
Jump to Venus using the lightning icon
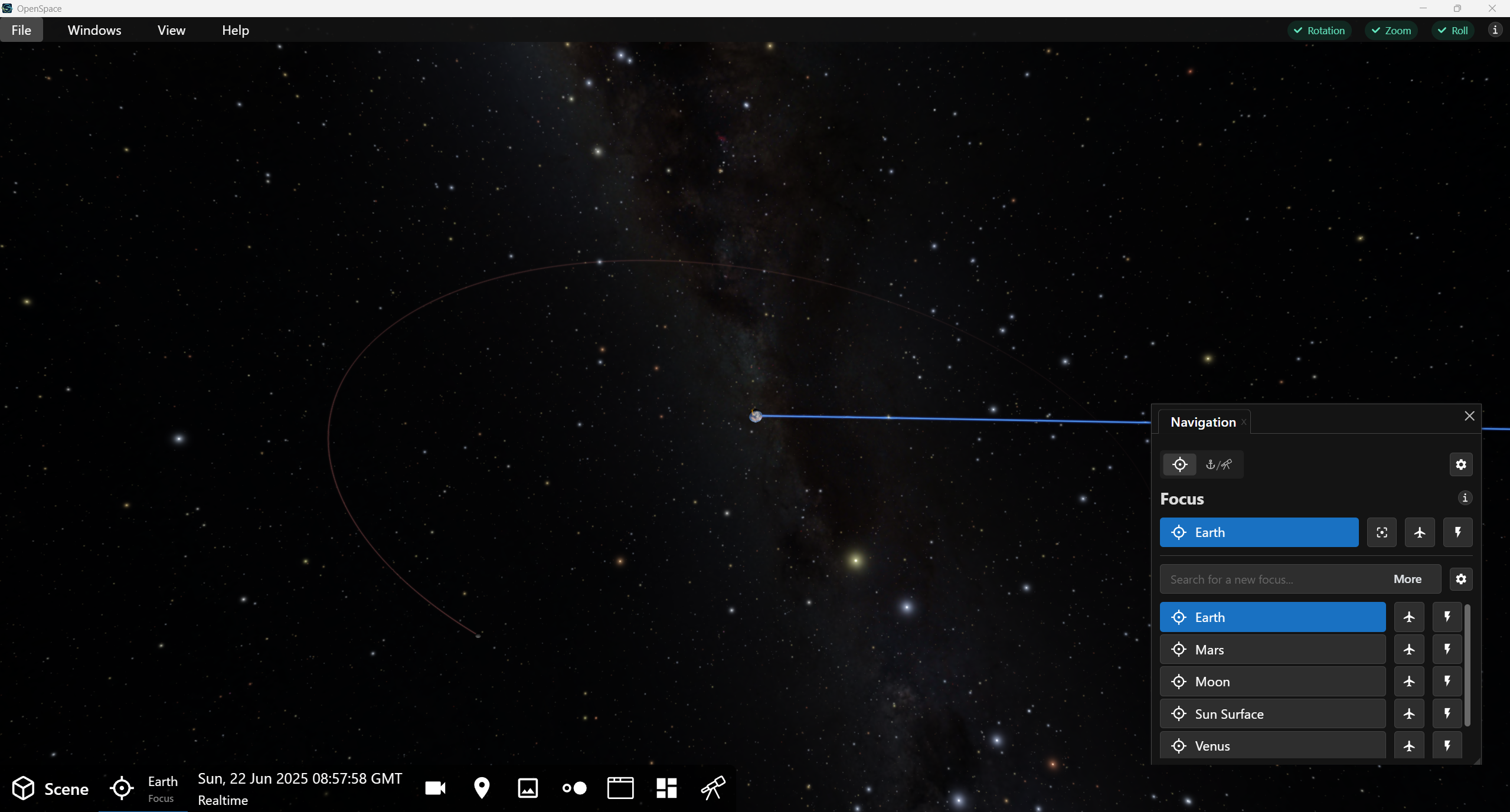(x=1447, y=746)
